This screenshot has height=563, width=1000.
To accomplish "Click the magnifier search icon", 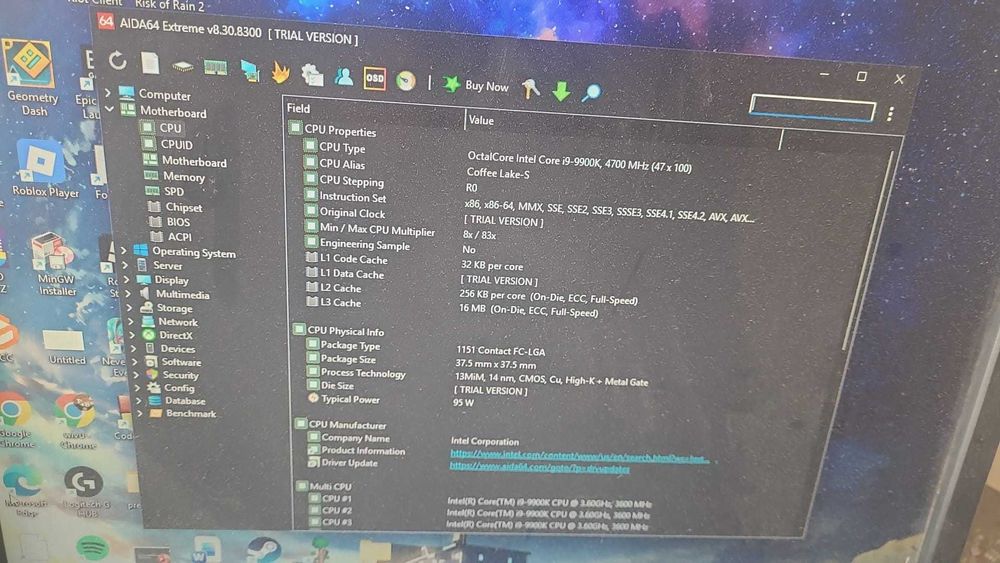I will [591, 93].
